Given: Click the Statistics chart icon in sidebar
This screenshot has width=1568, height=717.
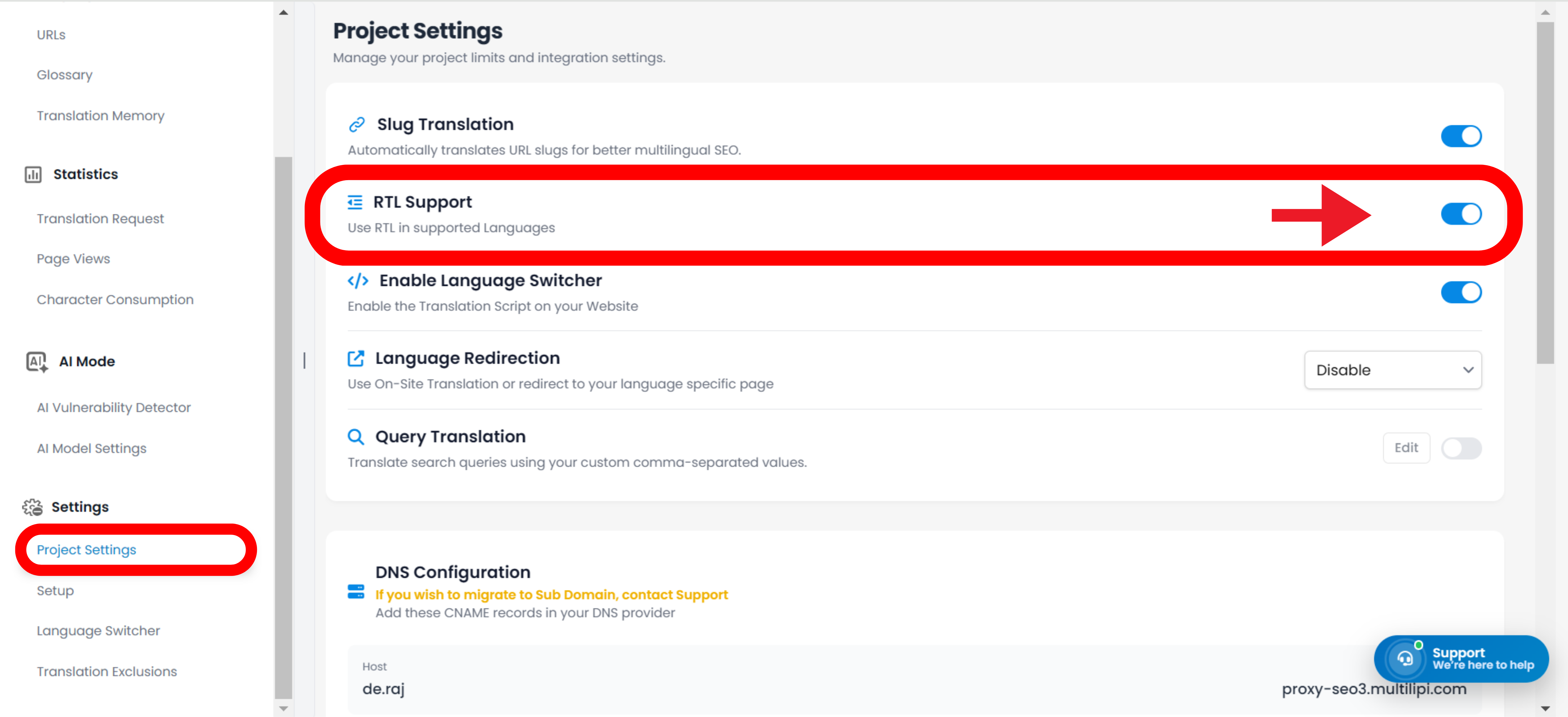Looking at the screenshot, I should pyautogui.click(x=33, y=175).
